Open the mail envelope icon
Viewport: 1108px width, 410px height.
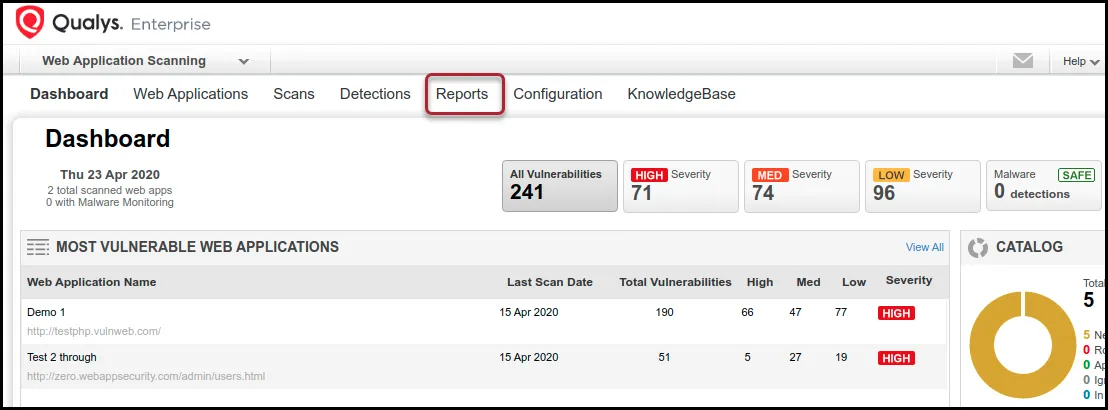coord(1022,61)
